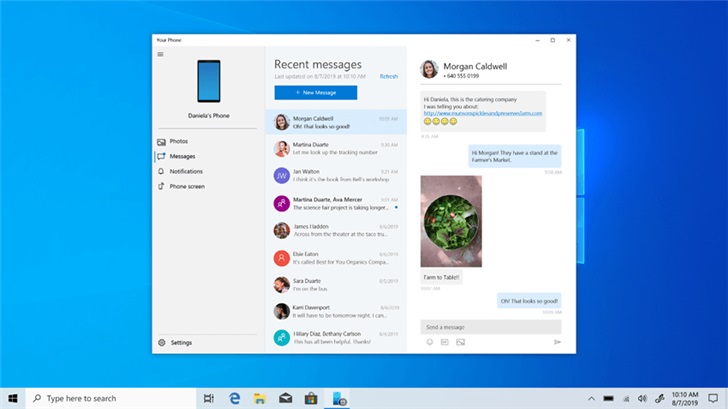Screen dimensions: 728x409
Task: Open the Notifications section
Action: [185, 171]
